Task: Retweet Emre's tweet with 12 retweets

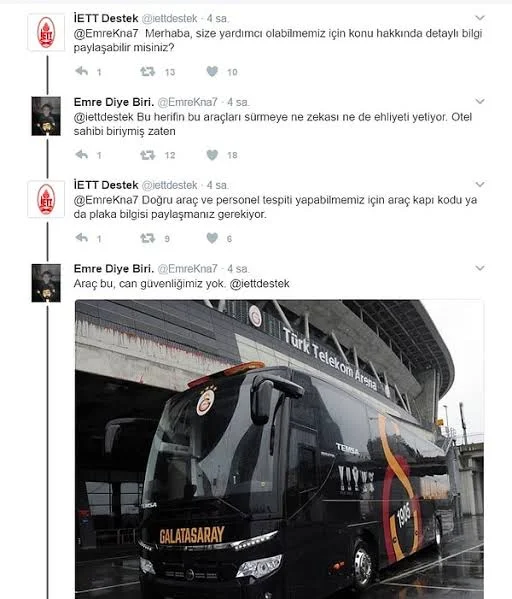Action: pos(147,155)
